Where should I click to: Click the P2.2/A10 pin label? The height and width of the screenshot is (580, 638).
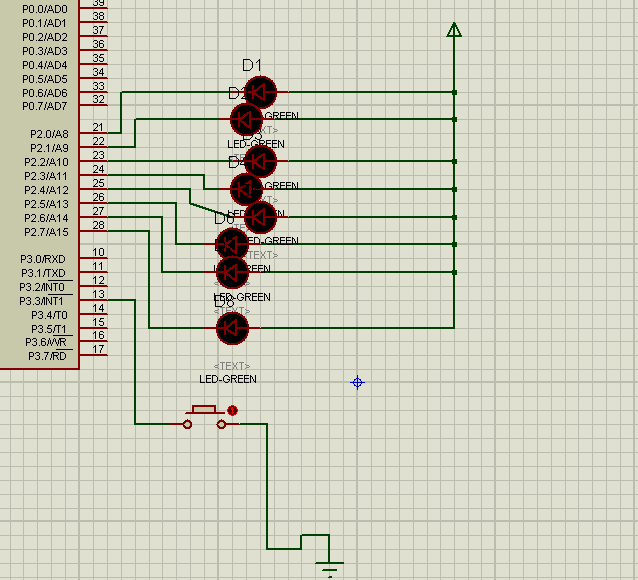[46, 162]
